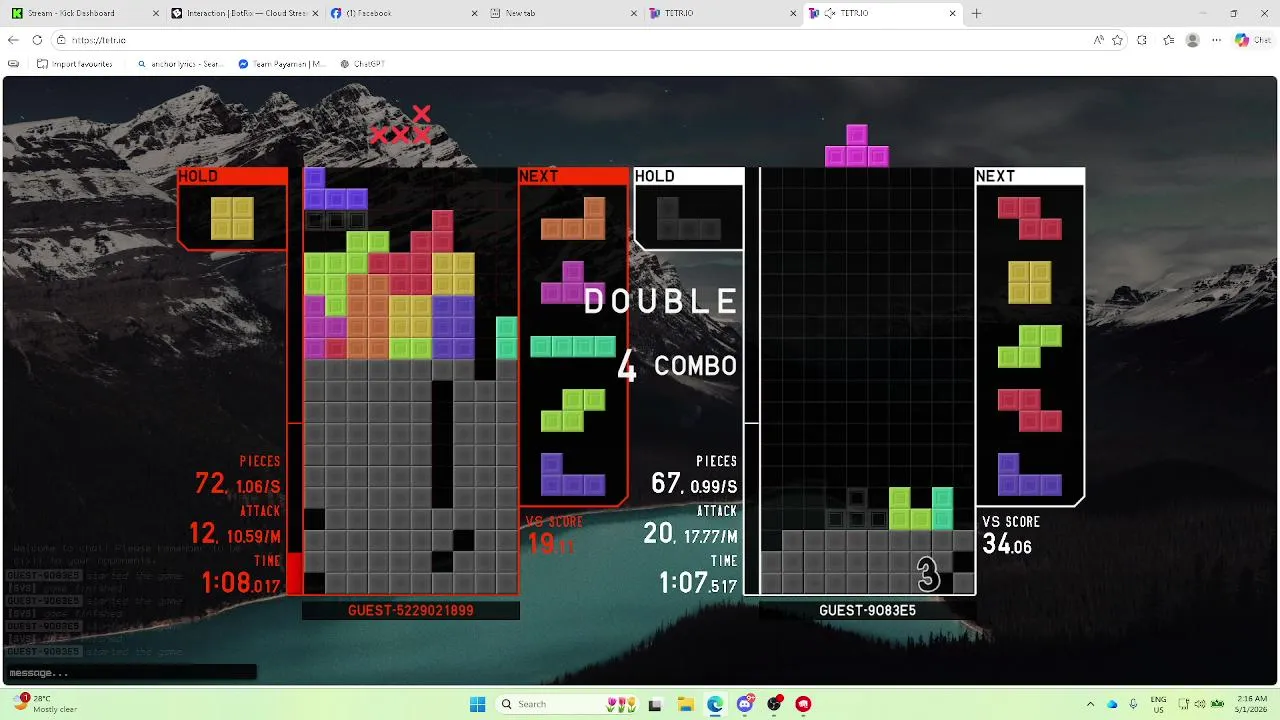
Task: Click the top red Z piece in right NEXT queue
Action: [x=1030, y=218]
